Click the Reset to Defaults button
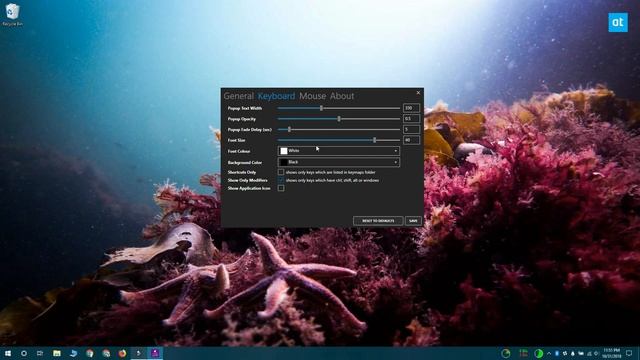The height and width of the screenshot is (360, 640). (x=378, y=221)
